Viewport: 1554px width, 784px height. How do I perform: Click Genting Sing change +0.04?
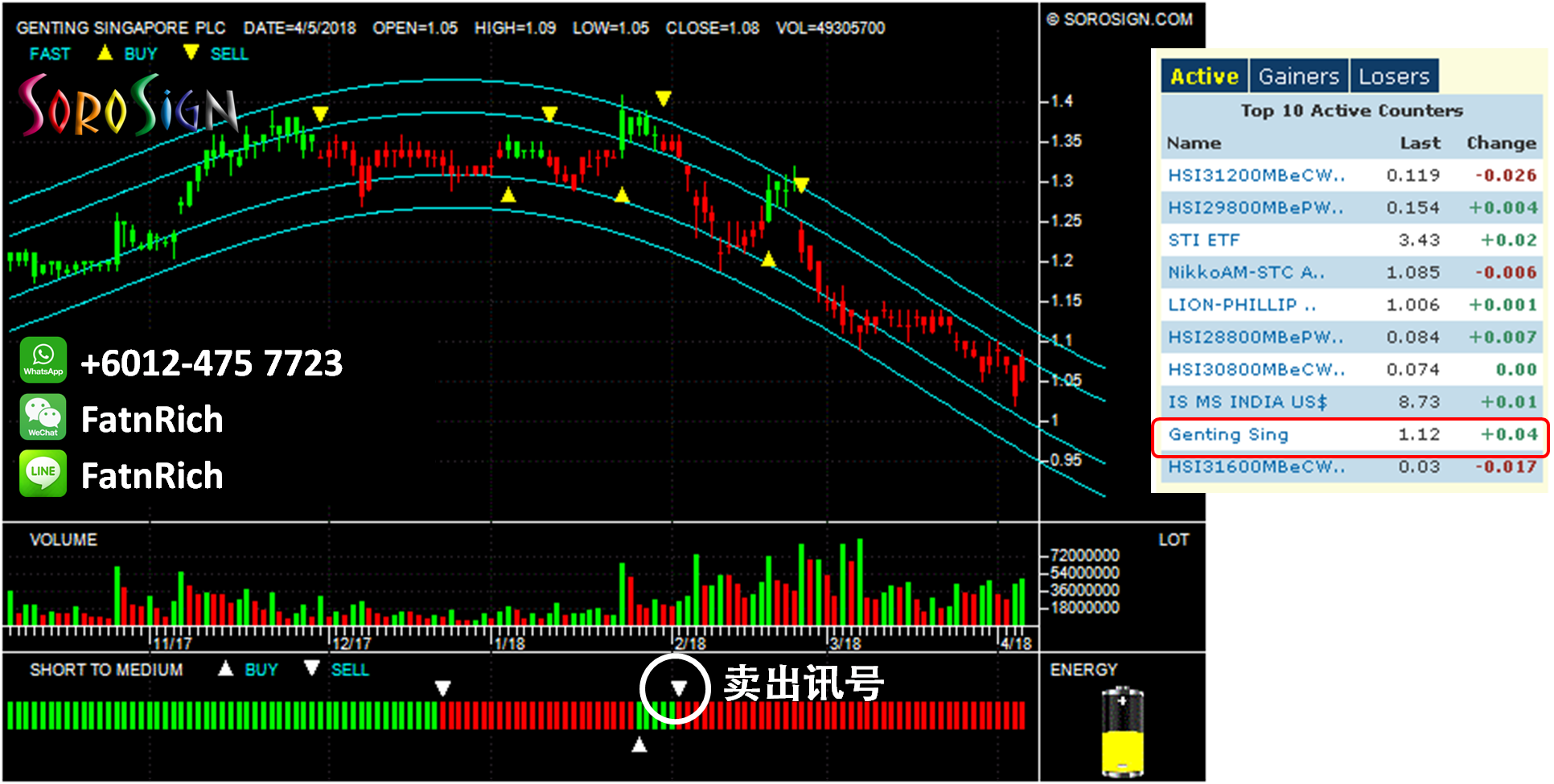(x=1509, y=434)
